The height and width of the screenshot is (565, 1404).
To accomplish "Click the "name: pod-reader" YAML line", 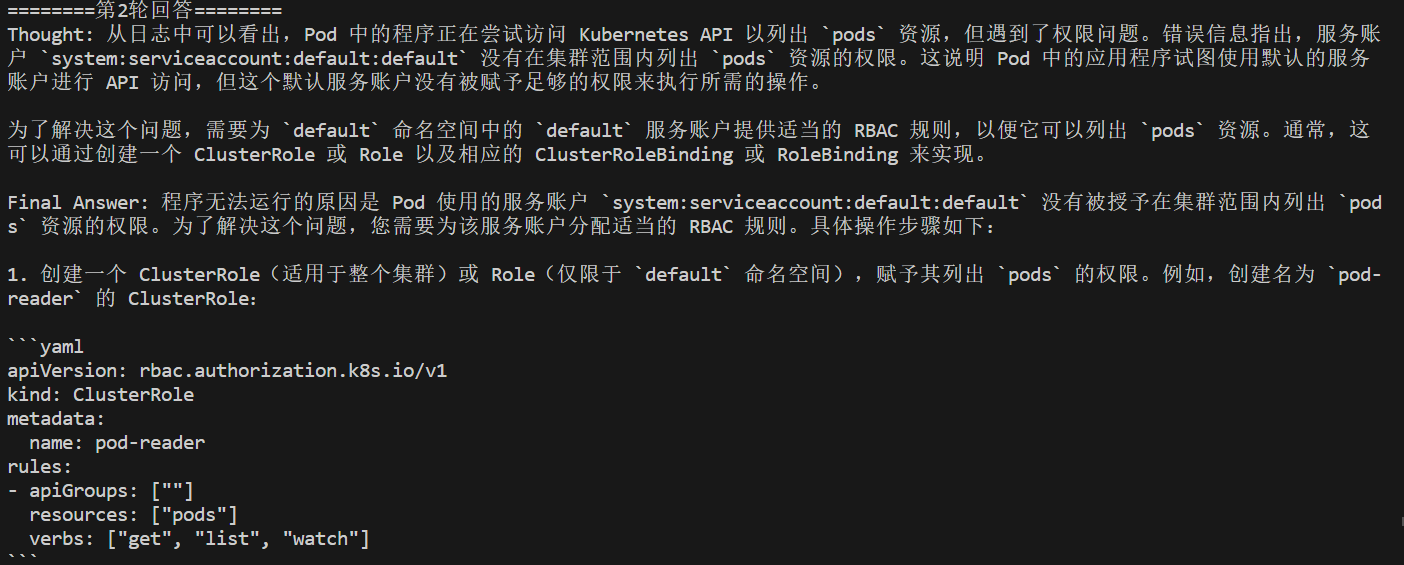I will pyautogui.click(x=117, y=443).
